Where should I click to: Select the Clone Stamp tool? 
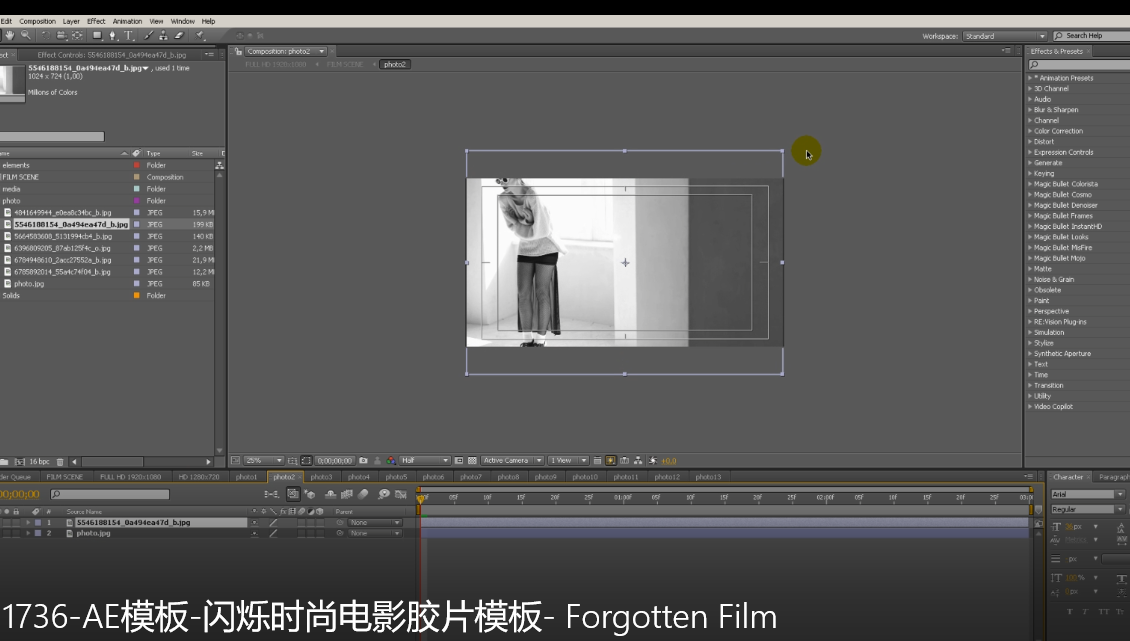(164, 35)
